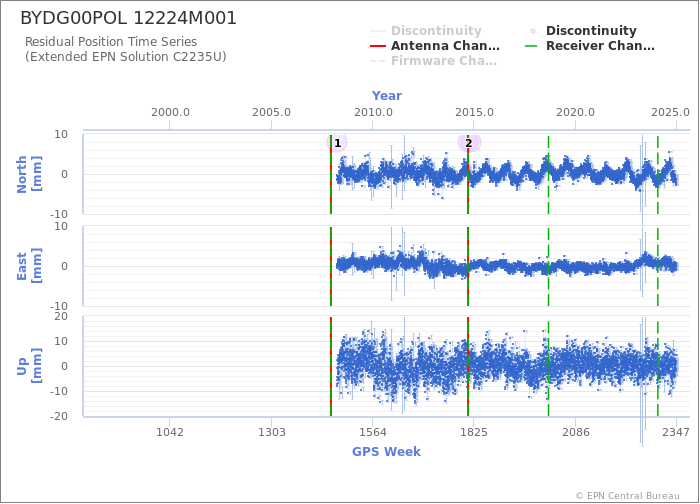Click the East [mm] axis label
The width and height of the screenshot is (700, 504).
point(29,266)
